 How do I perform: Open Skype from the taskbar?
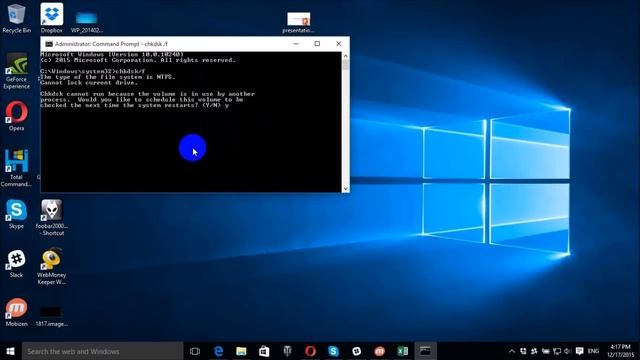click(333, 351)
